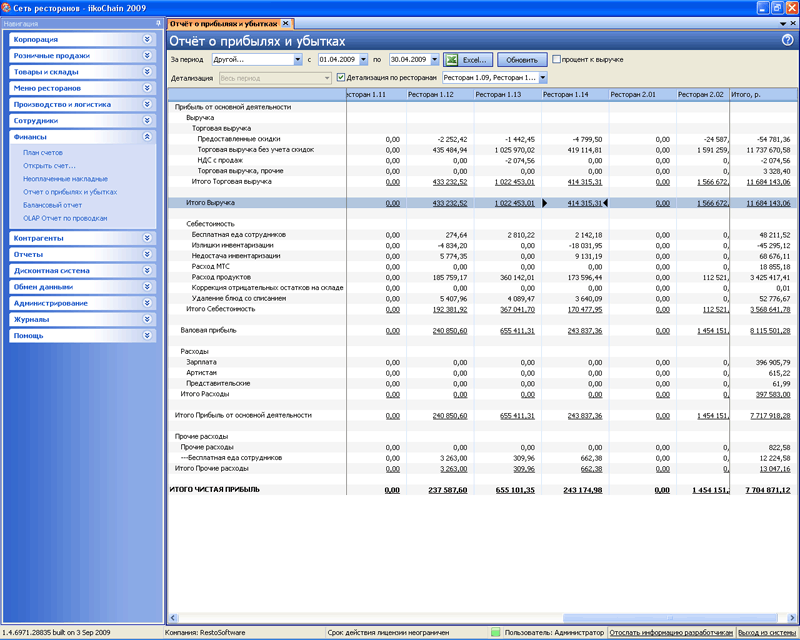Expand the Сотрудники section

pyautogui.click(x=147, y=120)
